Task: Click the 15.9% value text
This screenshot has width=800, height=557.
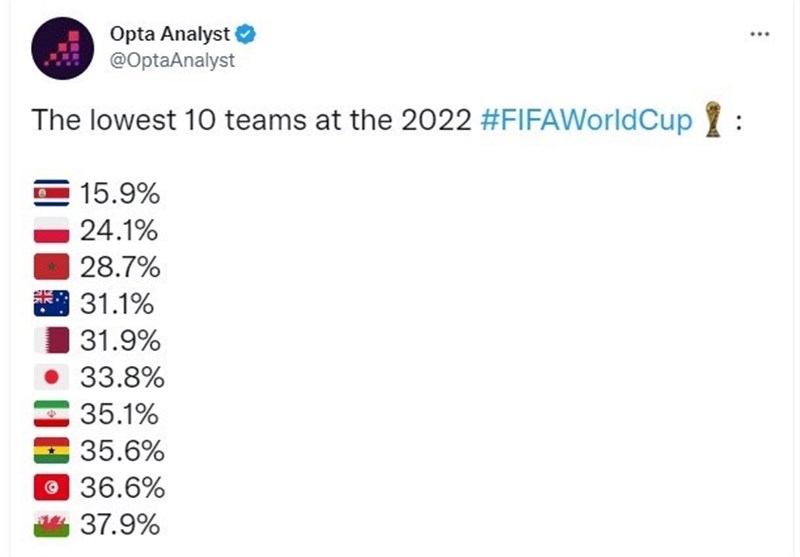Action: coord(120,193)
